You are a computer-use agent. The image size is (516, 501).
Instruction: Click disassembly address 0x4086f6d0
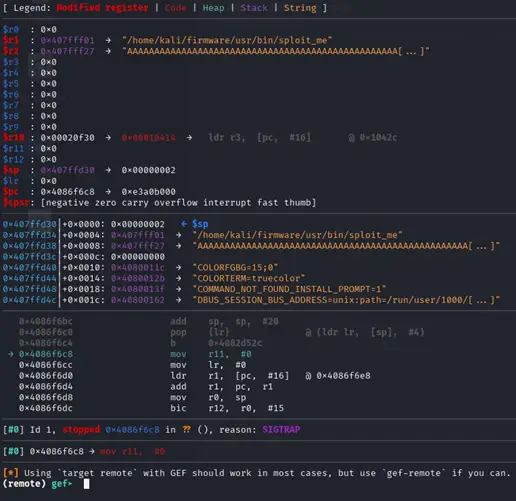[46, 375]
